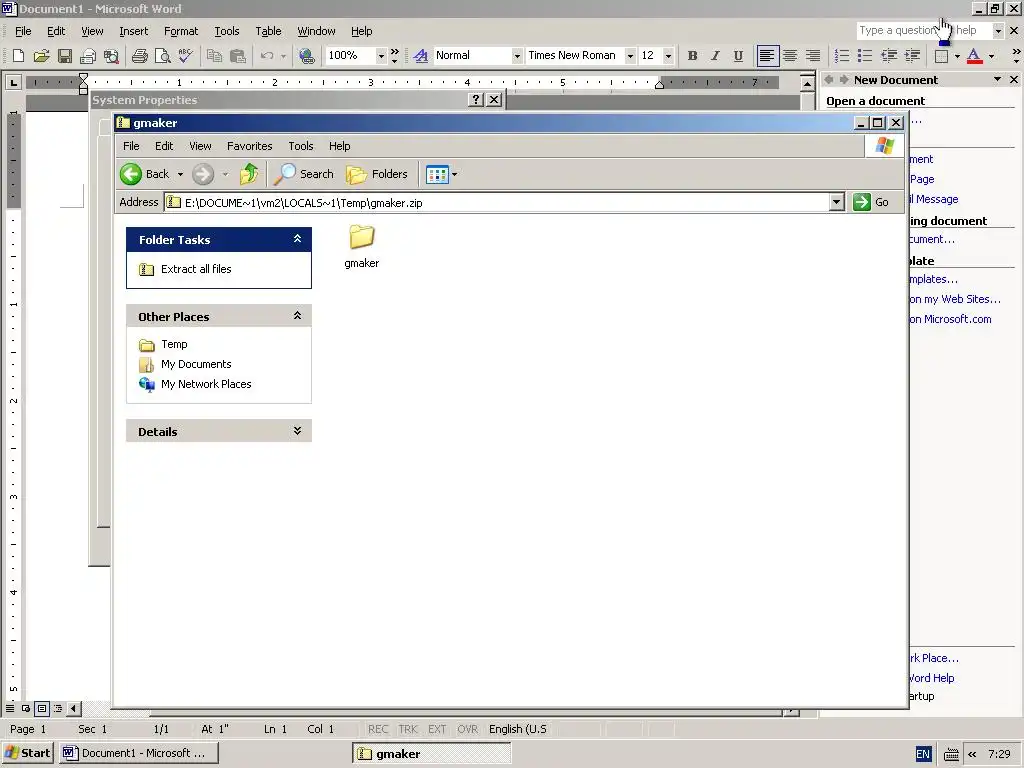1024x768 pixels.
Task: Apply the Outside Border button
Action: (x=941, y=56)
